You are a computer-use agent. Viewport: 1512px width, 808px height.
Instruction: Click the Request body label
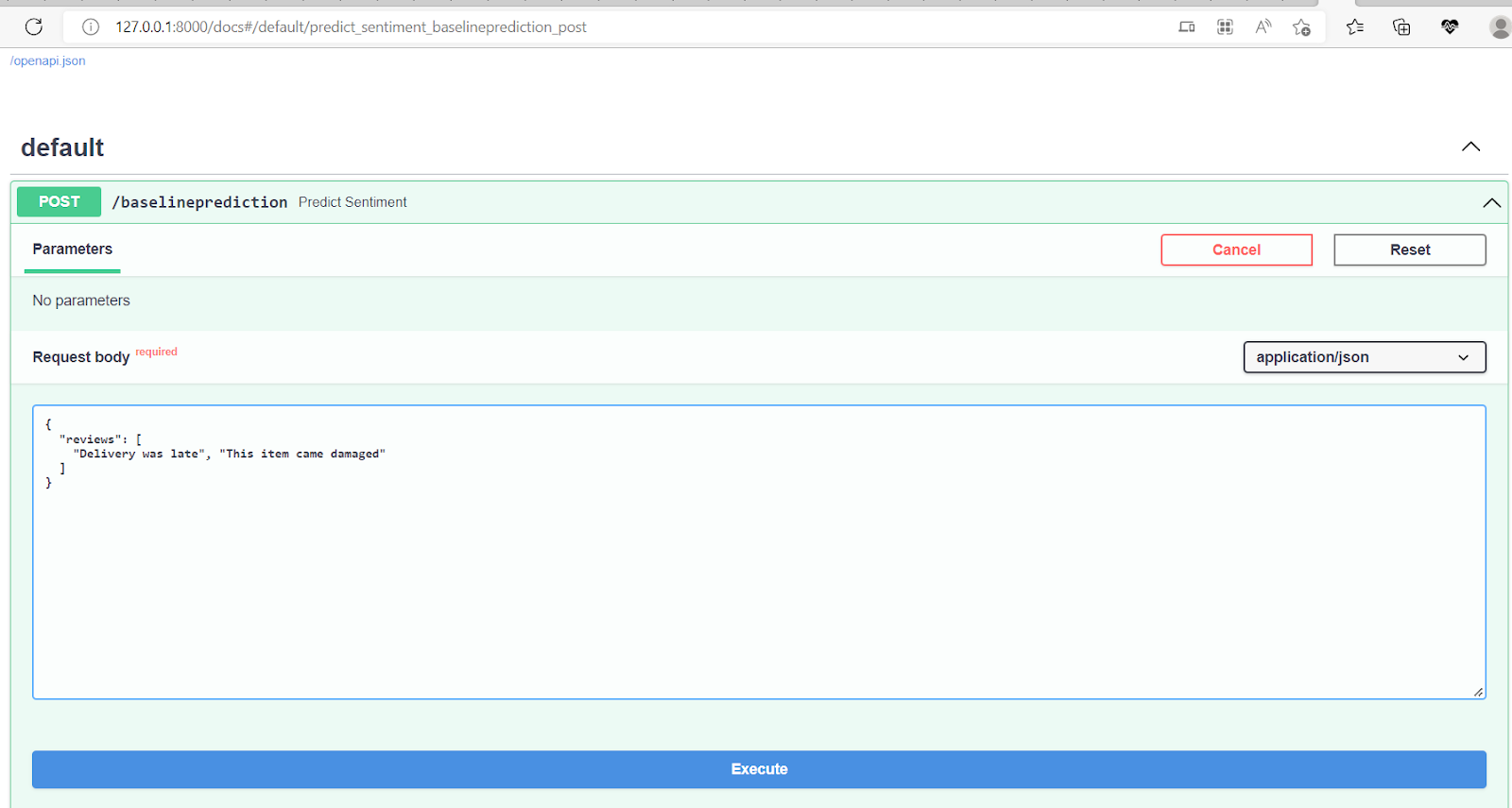(81, 357)
